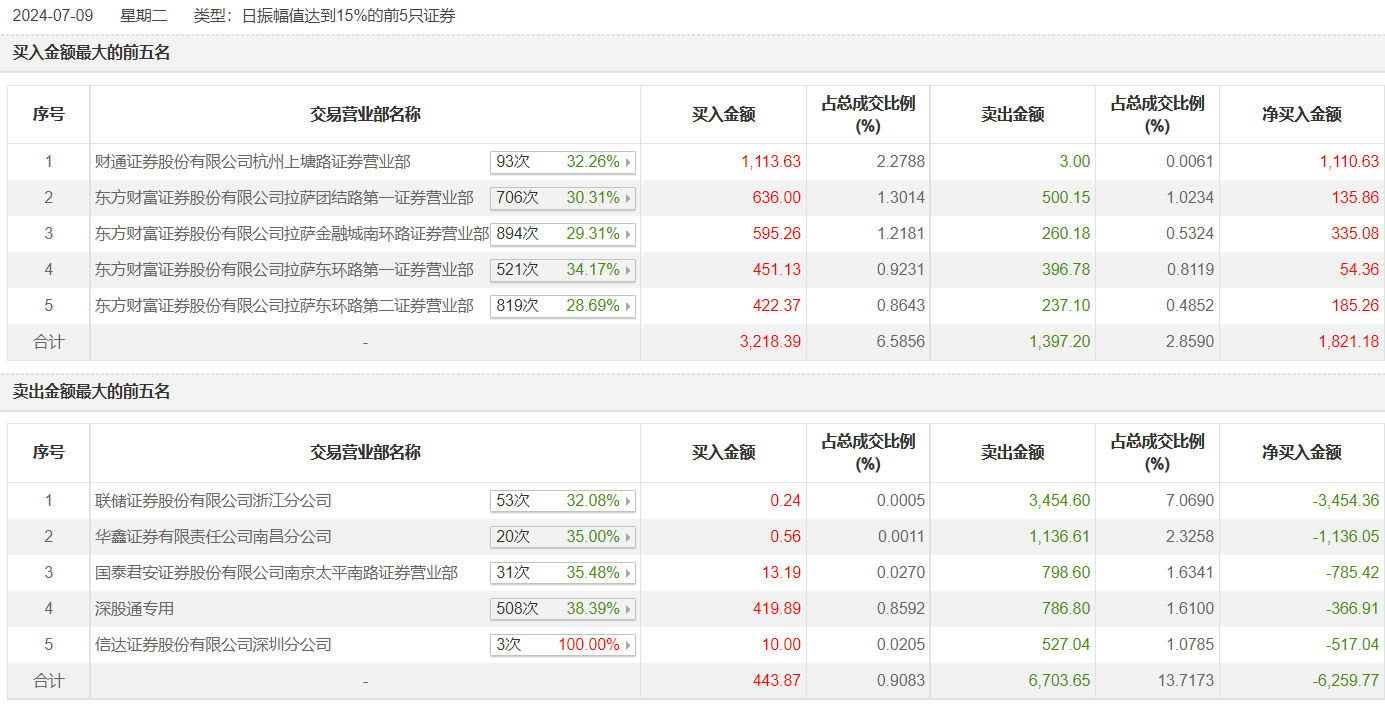The width and height of the screenshot is (1385, 704).
Task: Open 信达证券股份有限公司深圳分公司 link
Action: [213, 645]
